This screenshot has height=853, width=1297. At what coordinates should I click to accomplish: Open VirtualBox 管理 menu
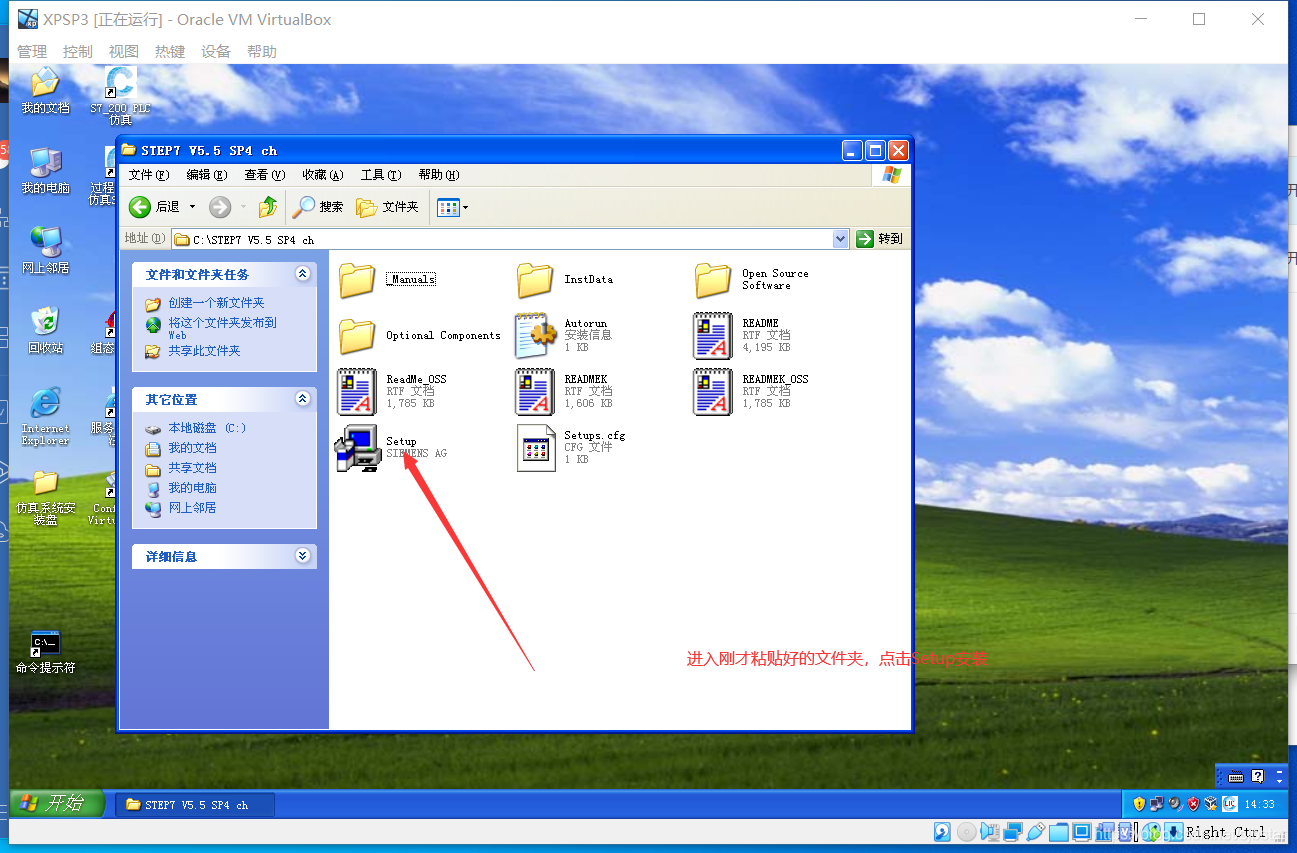[x=32, y=51]
